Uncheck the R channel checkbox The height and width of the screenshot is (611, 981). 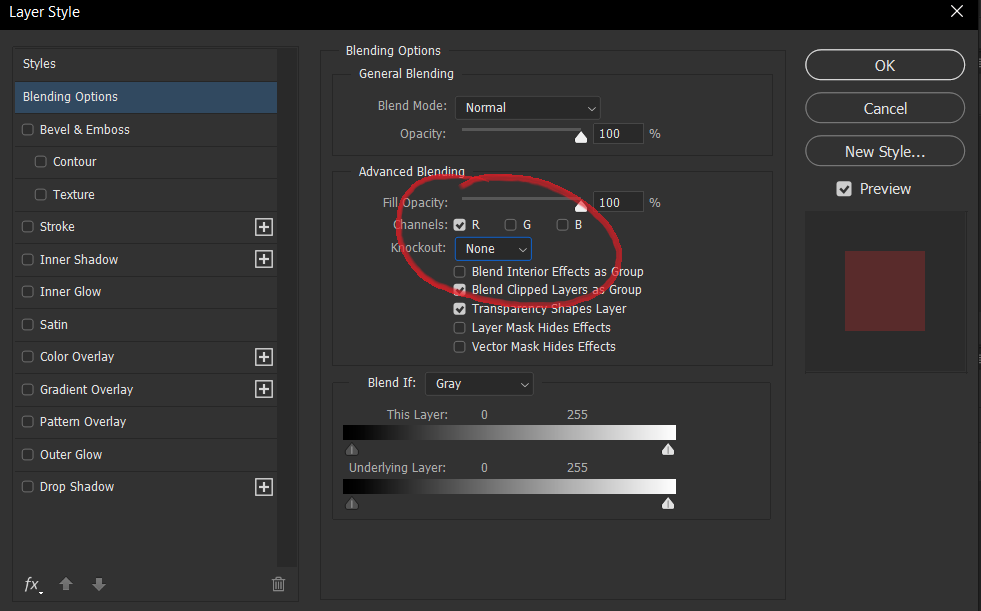tap(460, 225)
